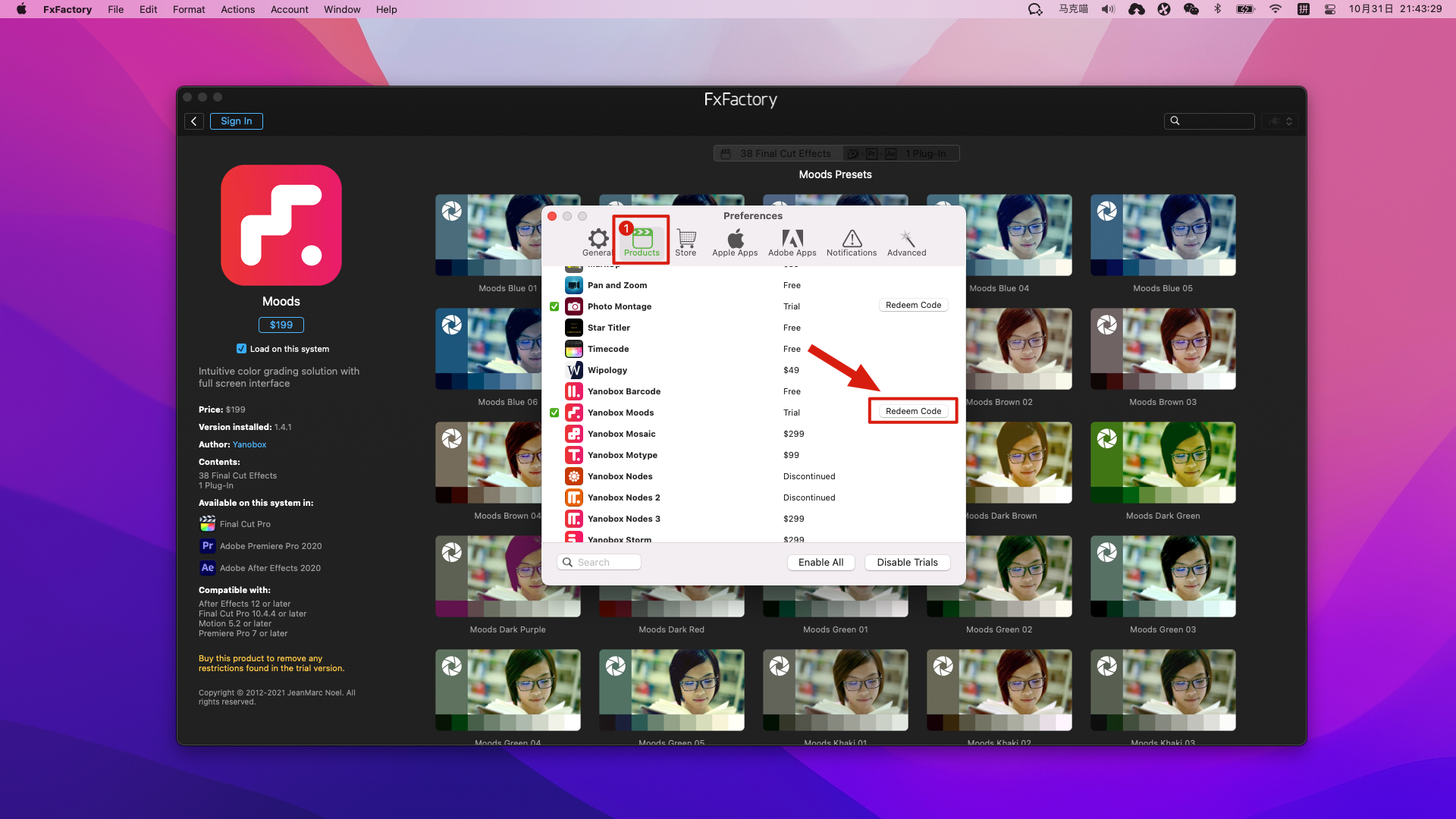Click Redeem Code for Yanobox Moods
This screenshot has width=1456, height=819.
click(x=913, y=411)
